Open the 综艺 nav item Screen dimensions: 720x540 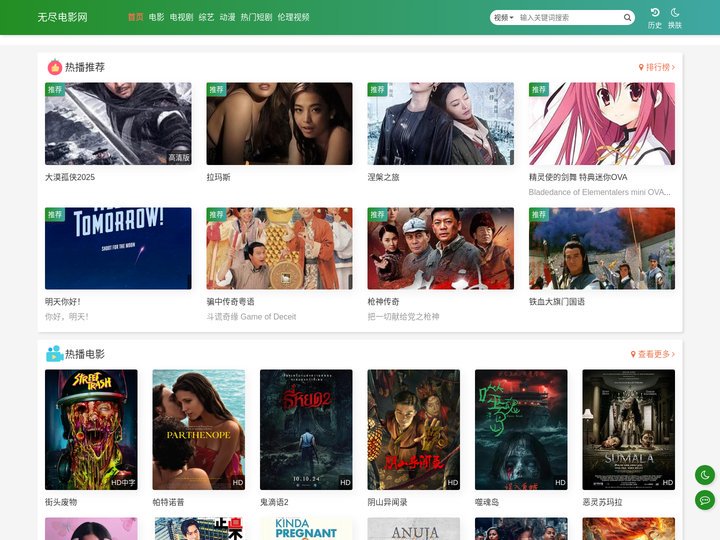[x=206, y=17]
